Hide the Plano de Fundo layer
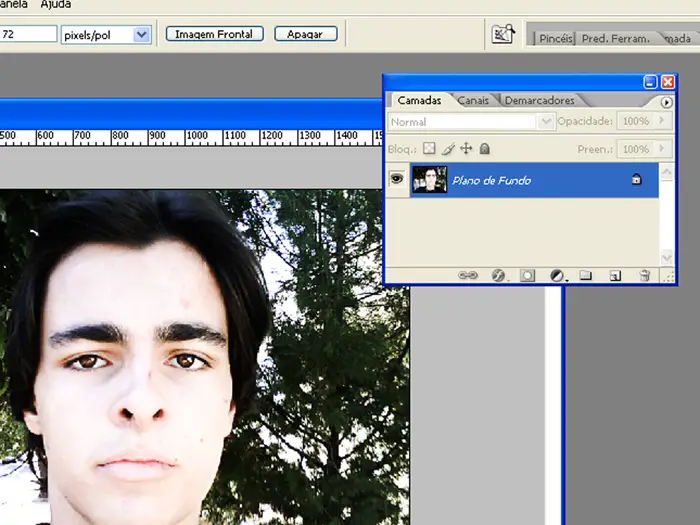Image resolution: width=700 pixels, height=525 pixels. pyautogui.click(x=397, y=180)
